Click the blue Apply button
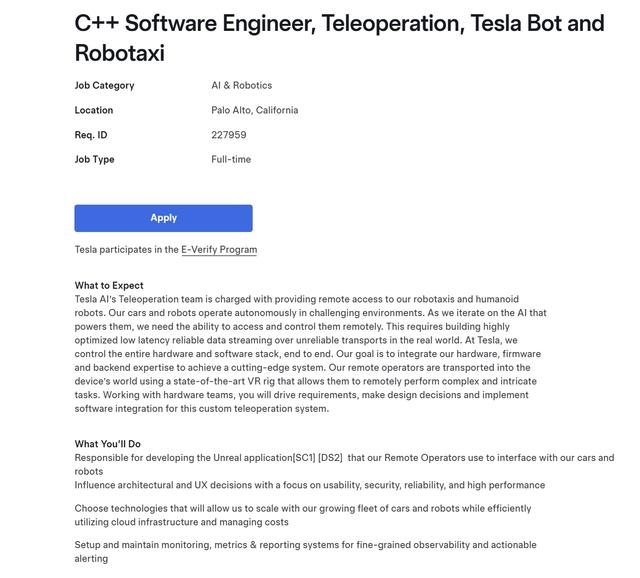 (163, 218)
